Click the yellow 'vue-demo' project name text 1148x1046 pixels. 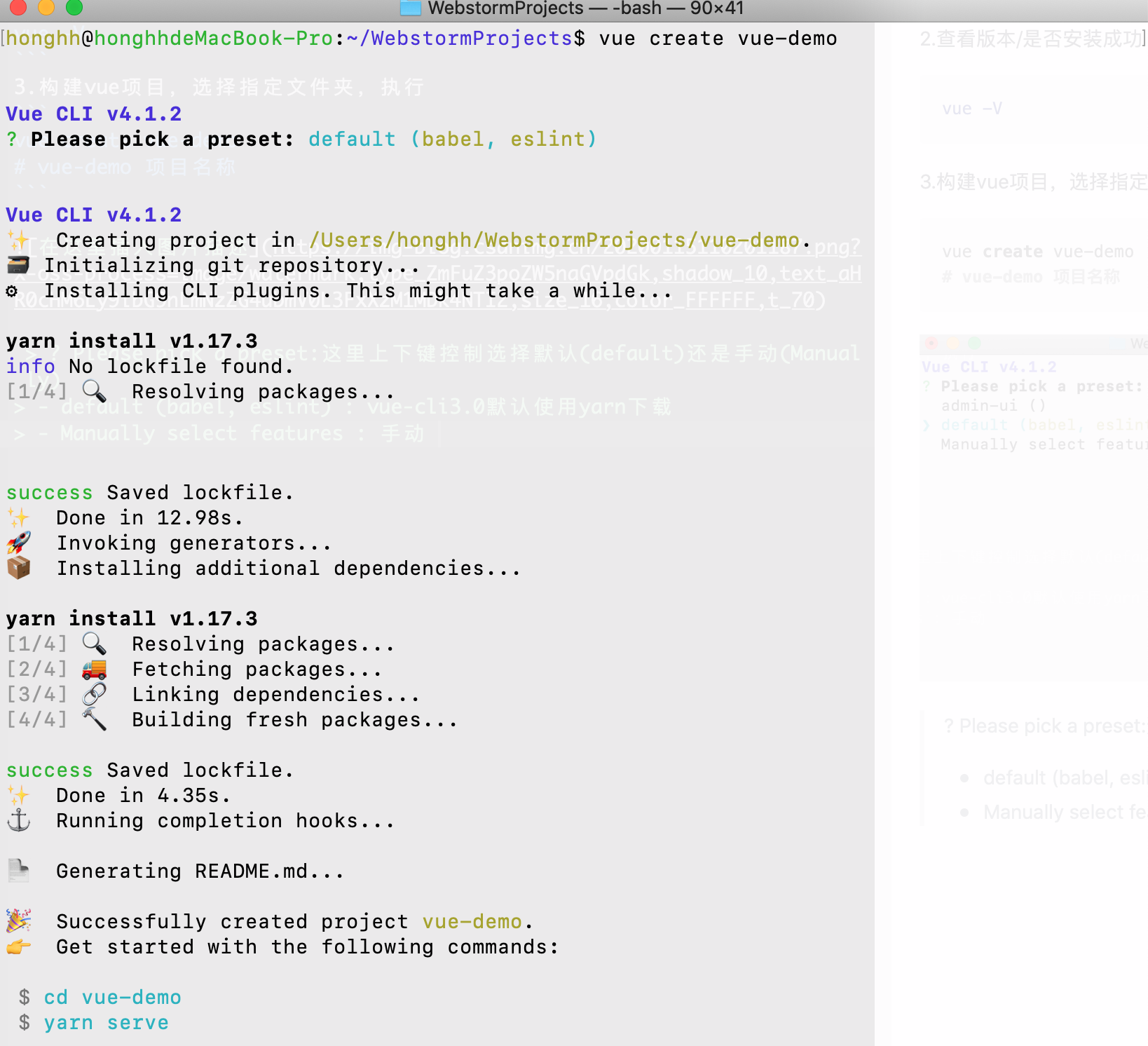click(x=472, y=922)
